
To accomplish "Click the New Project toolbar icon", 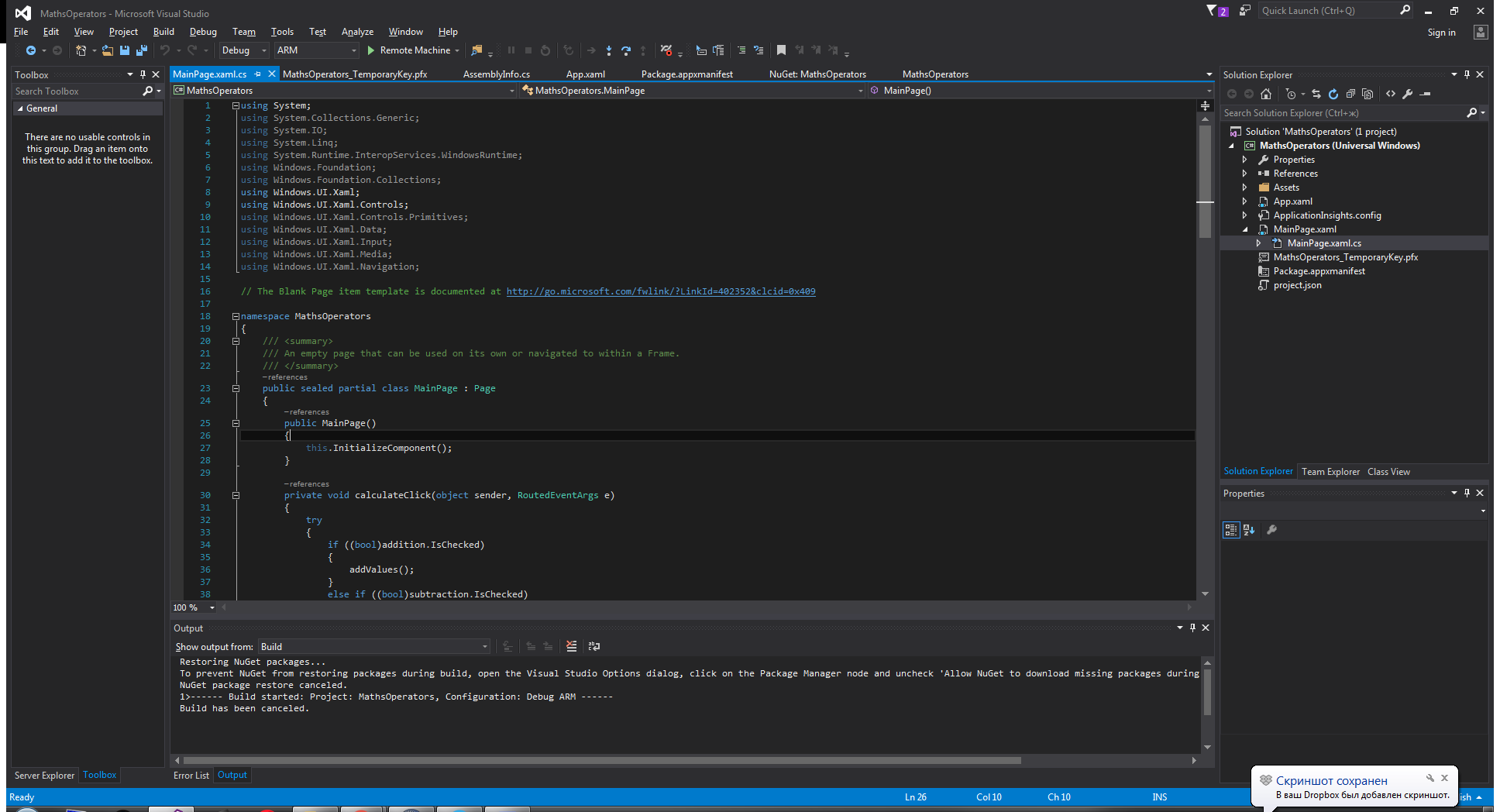I will tap(81, 50).
